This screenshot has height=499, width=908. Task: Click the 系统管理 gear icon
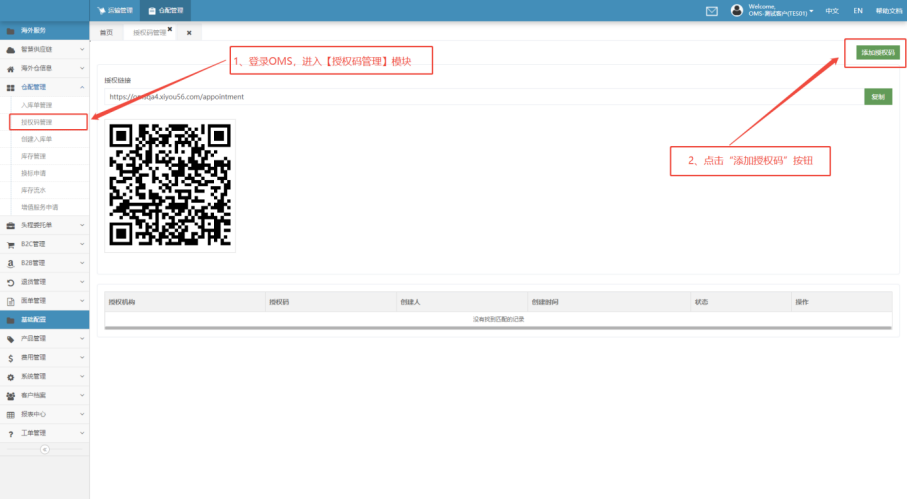pyautogui.click(x=10, y=377)
